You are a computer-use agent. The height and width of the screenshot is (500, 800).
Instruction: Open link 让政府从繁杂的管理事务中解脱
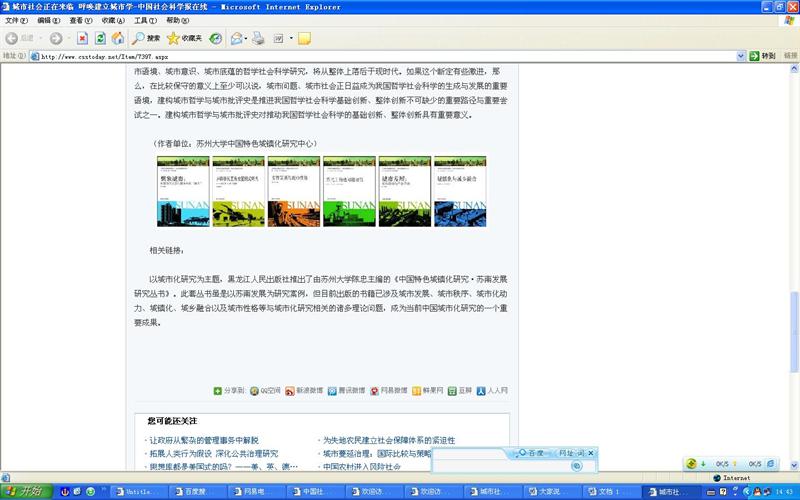pyautogui.click(x=203, y=440)
